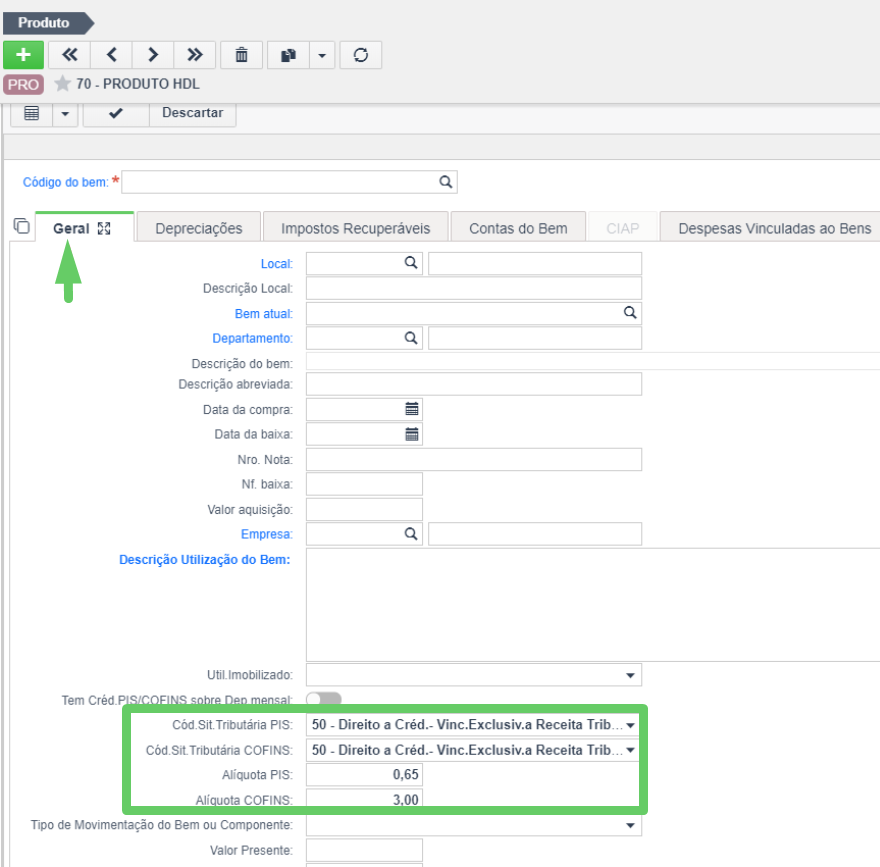Delete the record with the trash icon

[x=241, y=55]
